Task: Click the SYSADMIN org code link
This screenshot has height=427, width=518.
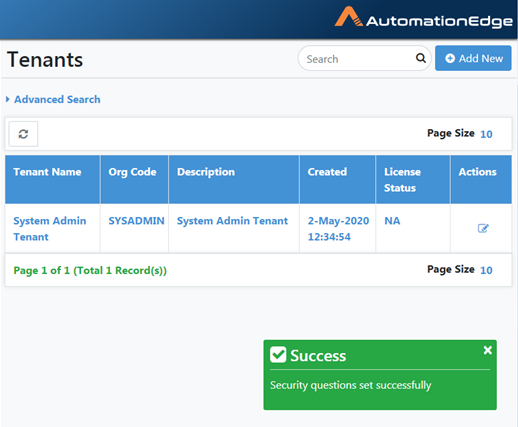Action: [x=136, y=221]
